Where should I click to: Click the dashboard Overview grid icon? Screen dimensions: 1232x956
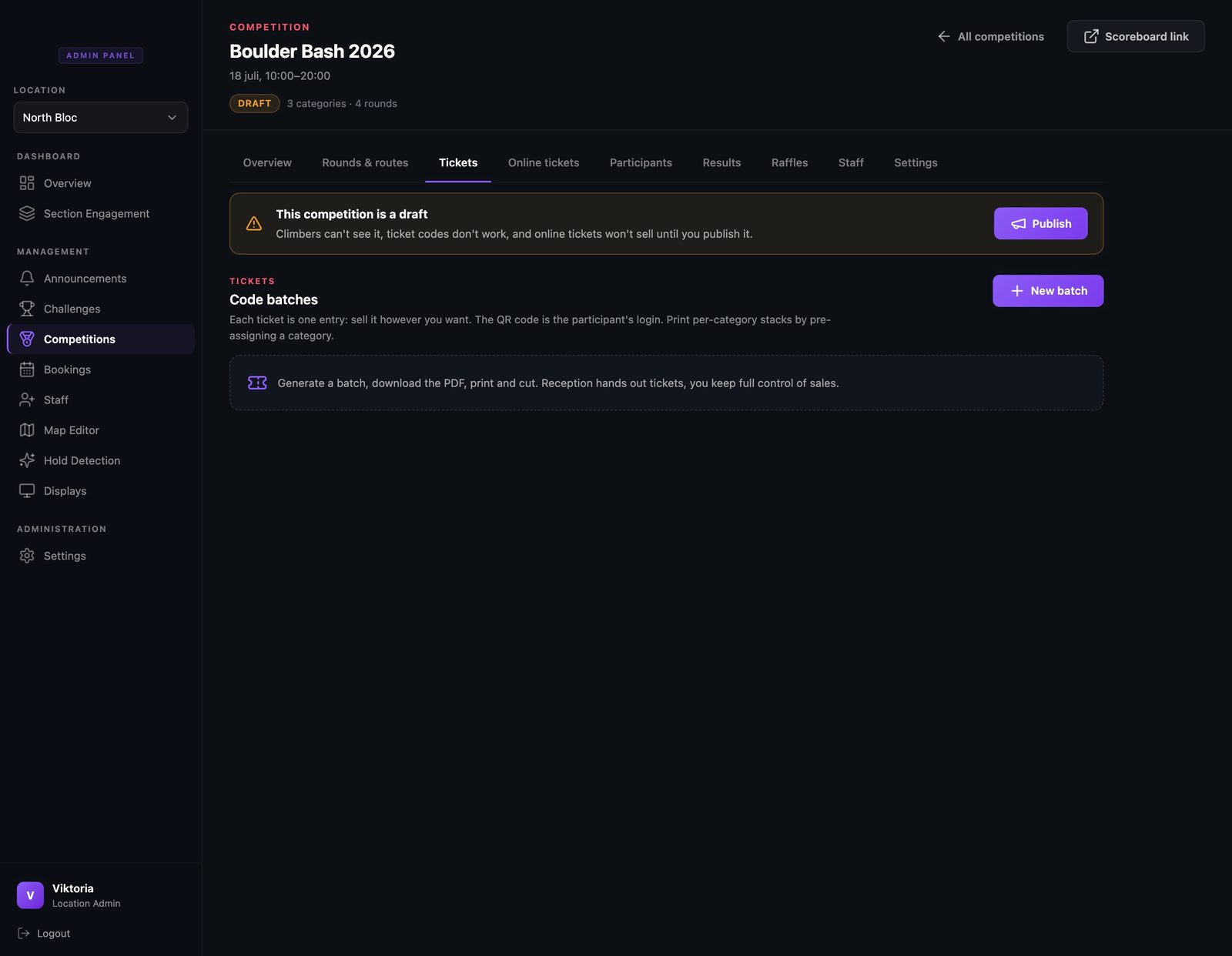coord(27,183)
